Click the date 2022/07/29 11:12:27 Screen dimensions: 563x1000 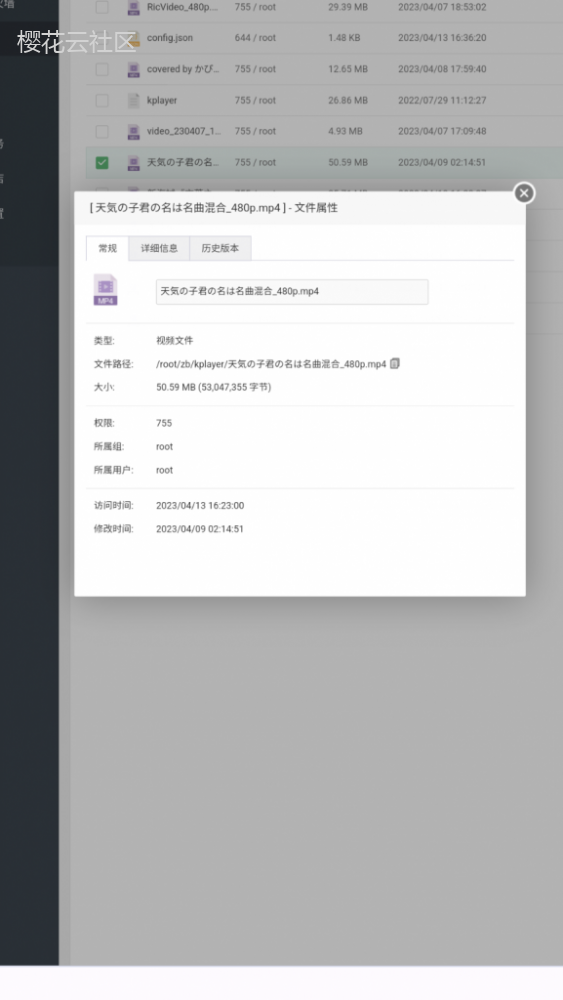[442, 100]
